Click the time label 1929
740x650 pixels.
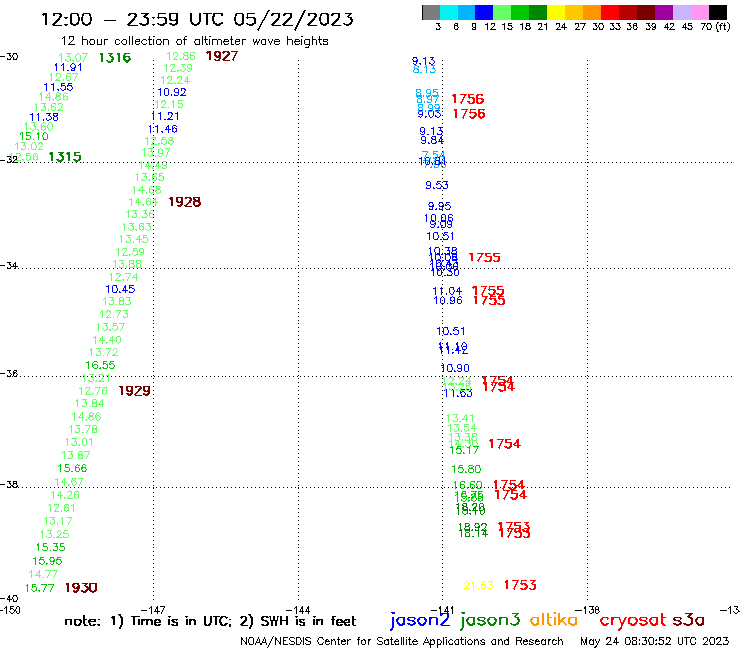pyautogui.click(x=134, y=391)
